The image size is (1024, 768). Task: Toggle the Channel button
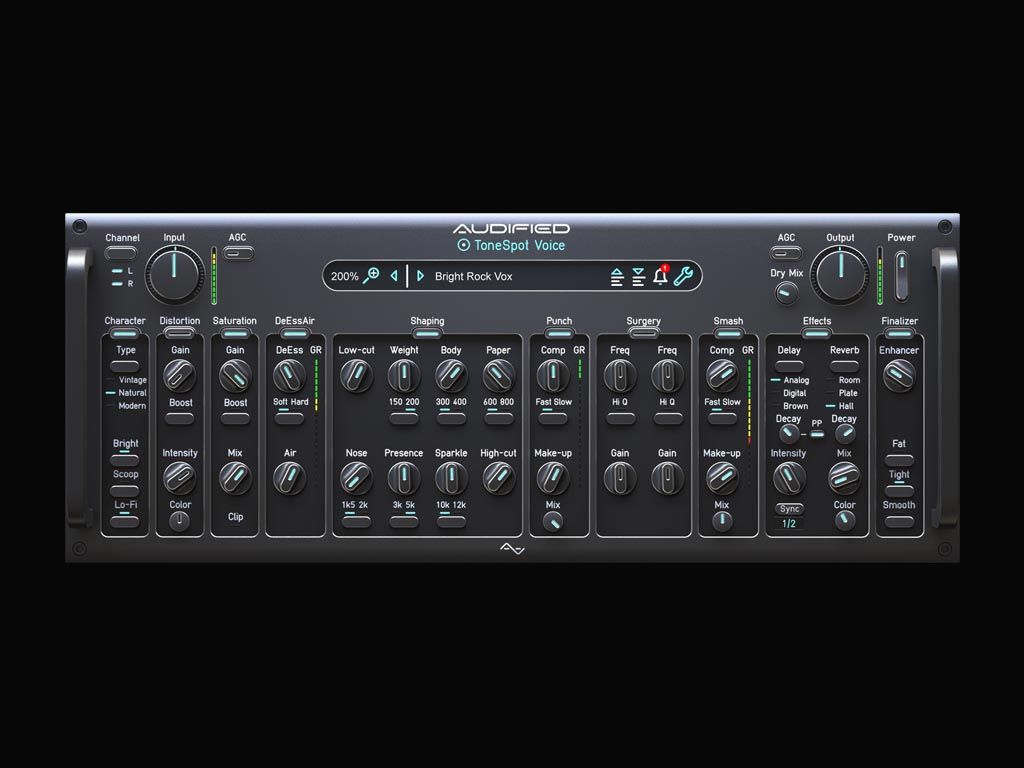pyautogui.click(x=121, y=253)
